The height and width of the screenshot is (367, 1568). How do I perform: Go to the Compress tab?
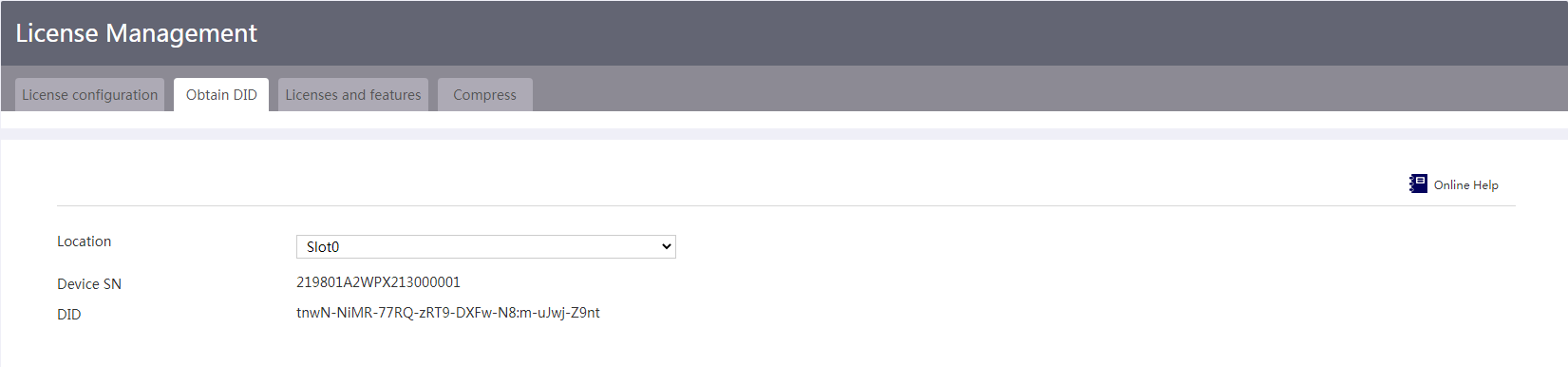click(x=485, y=95)
